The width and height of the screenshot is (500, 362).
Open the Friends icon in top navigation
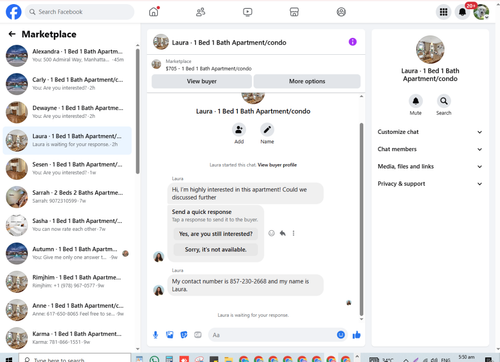tap(200, 12)
